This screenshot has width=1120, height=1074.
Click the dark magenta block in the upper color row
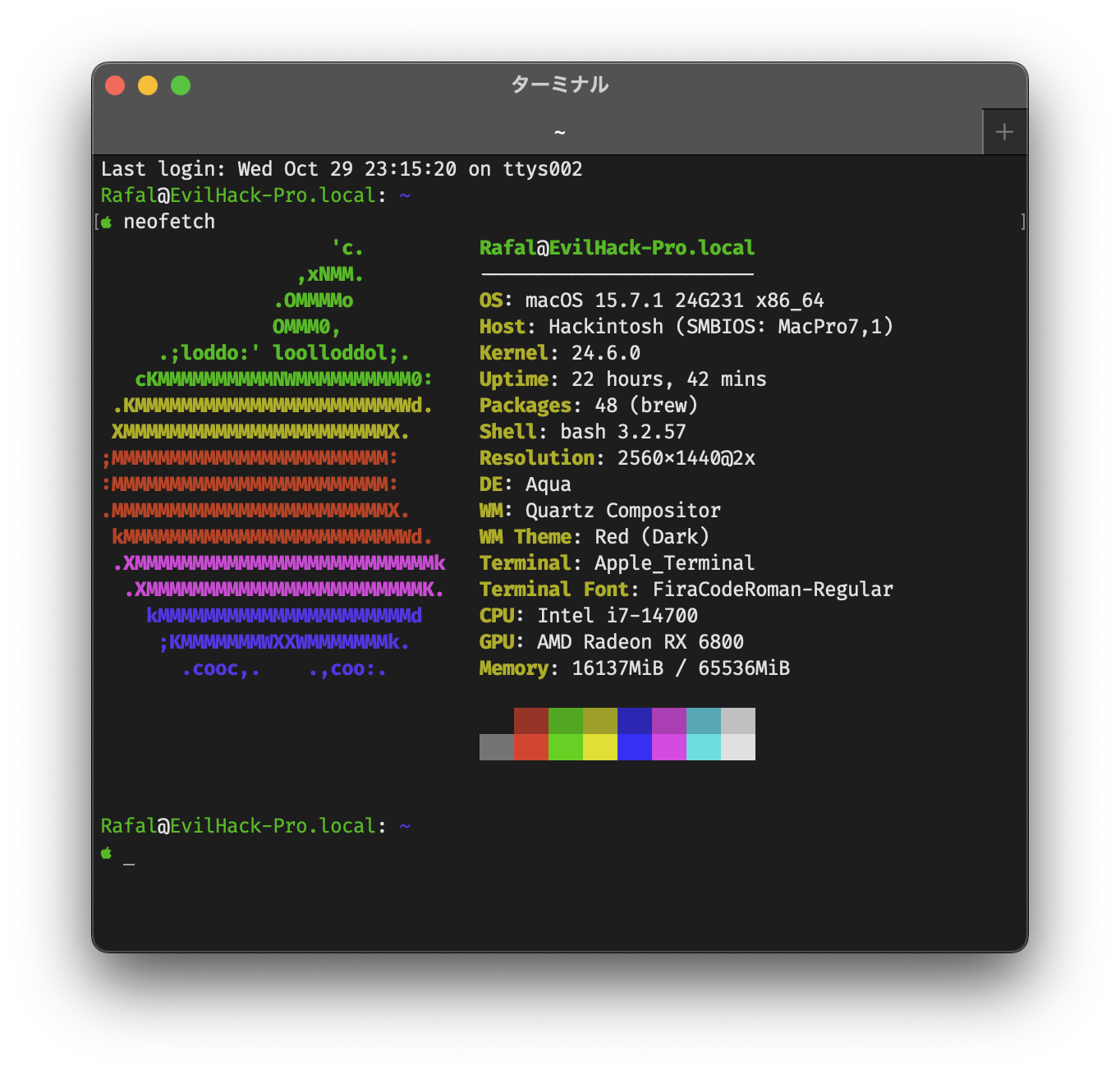(x=669, y=721)
